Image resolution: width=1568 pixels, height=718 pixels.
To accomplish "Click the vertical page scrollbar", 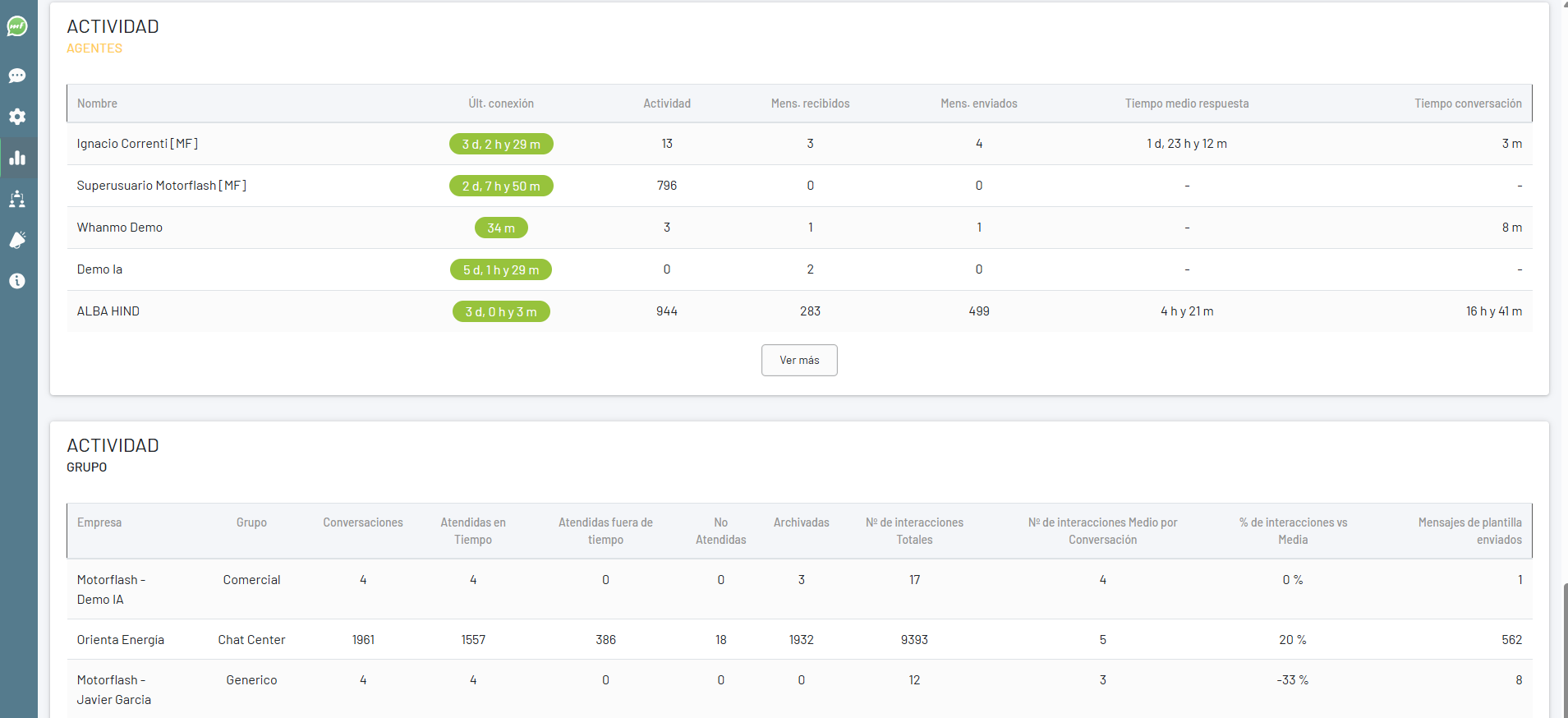I will click(1564, 641).
